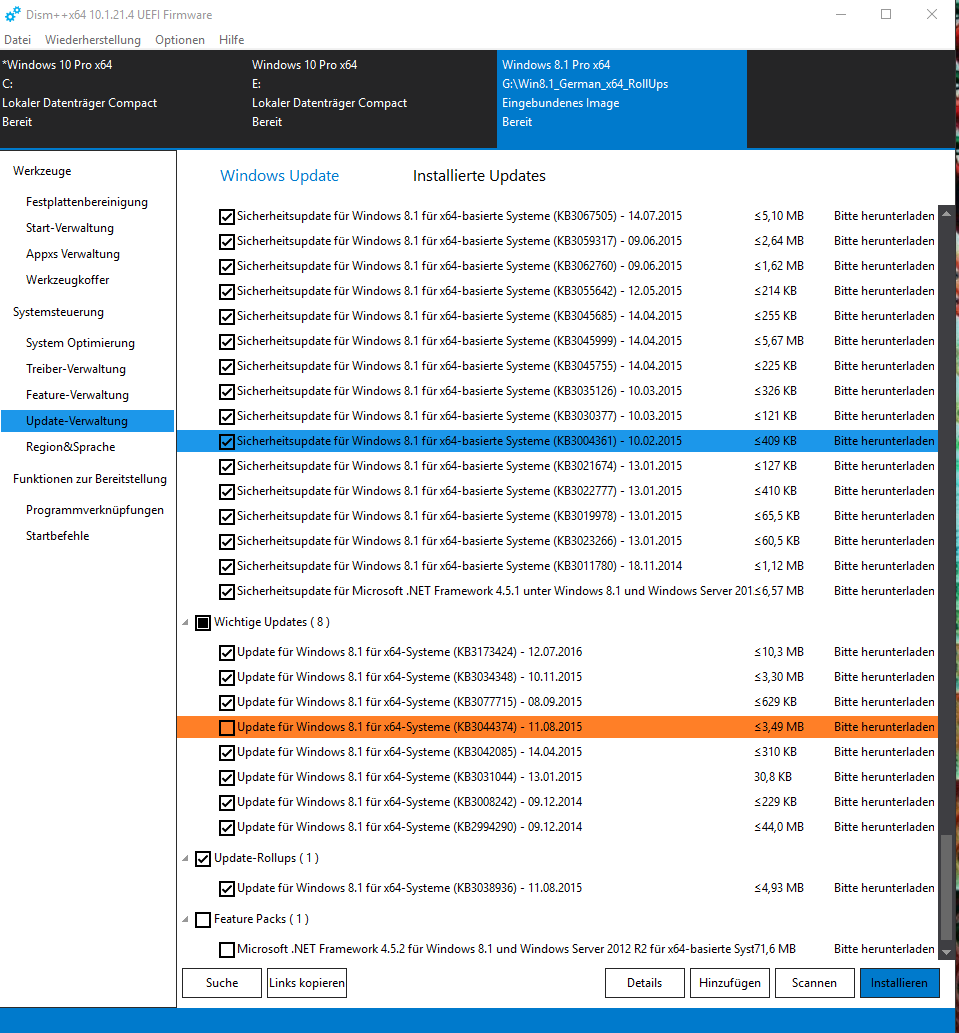959x1033 pixels.
Task: Open Appxs Verwaltung in the sidebar
Action: pos(72,254)
